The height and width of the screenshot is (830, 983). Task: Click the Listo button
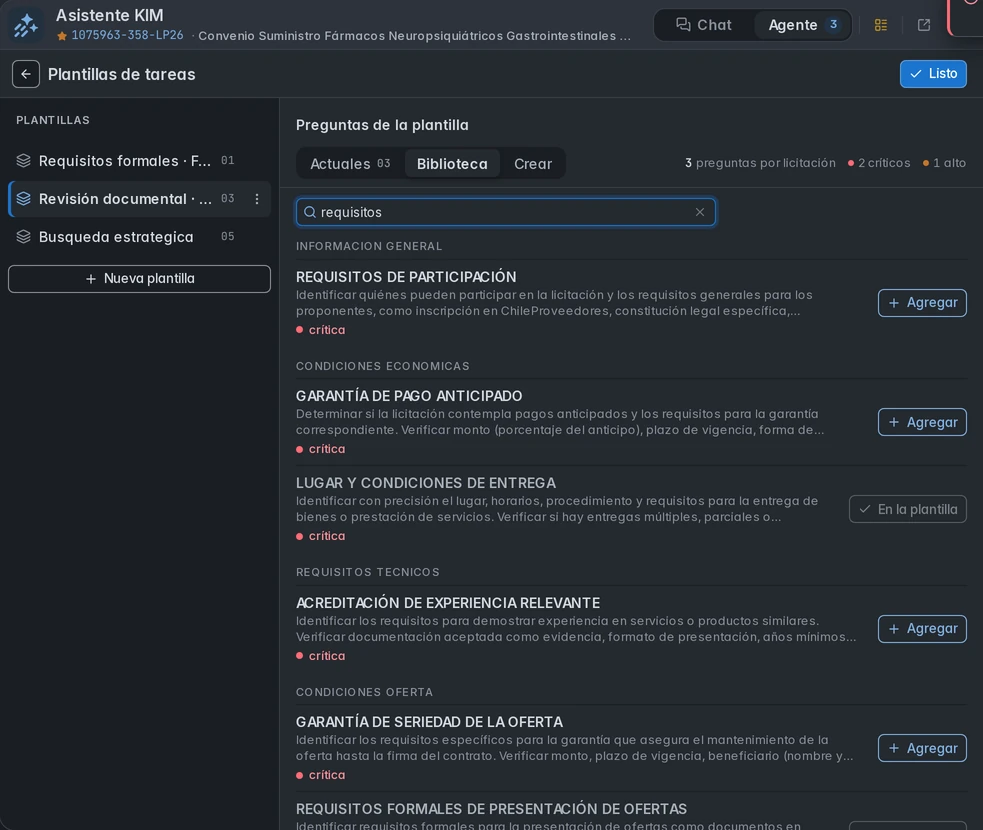coord(933,74)
